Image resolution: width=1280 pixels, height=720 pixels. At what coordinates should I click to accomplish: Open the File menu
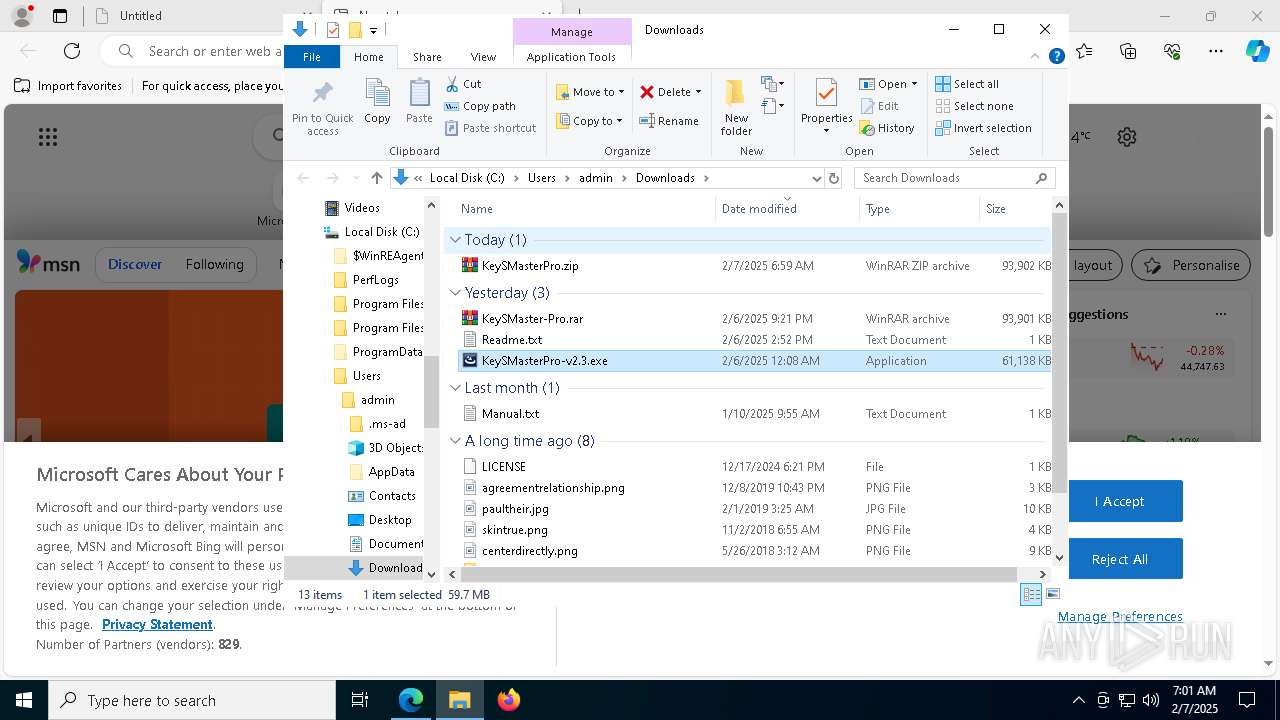point(312,57)
